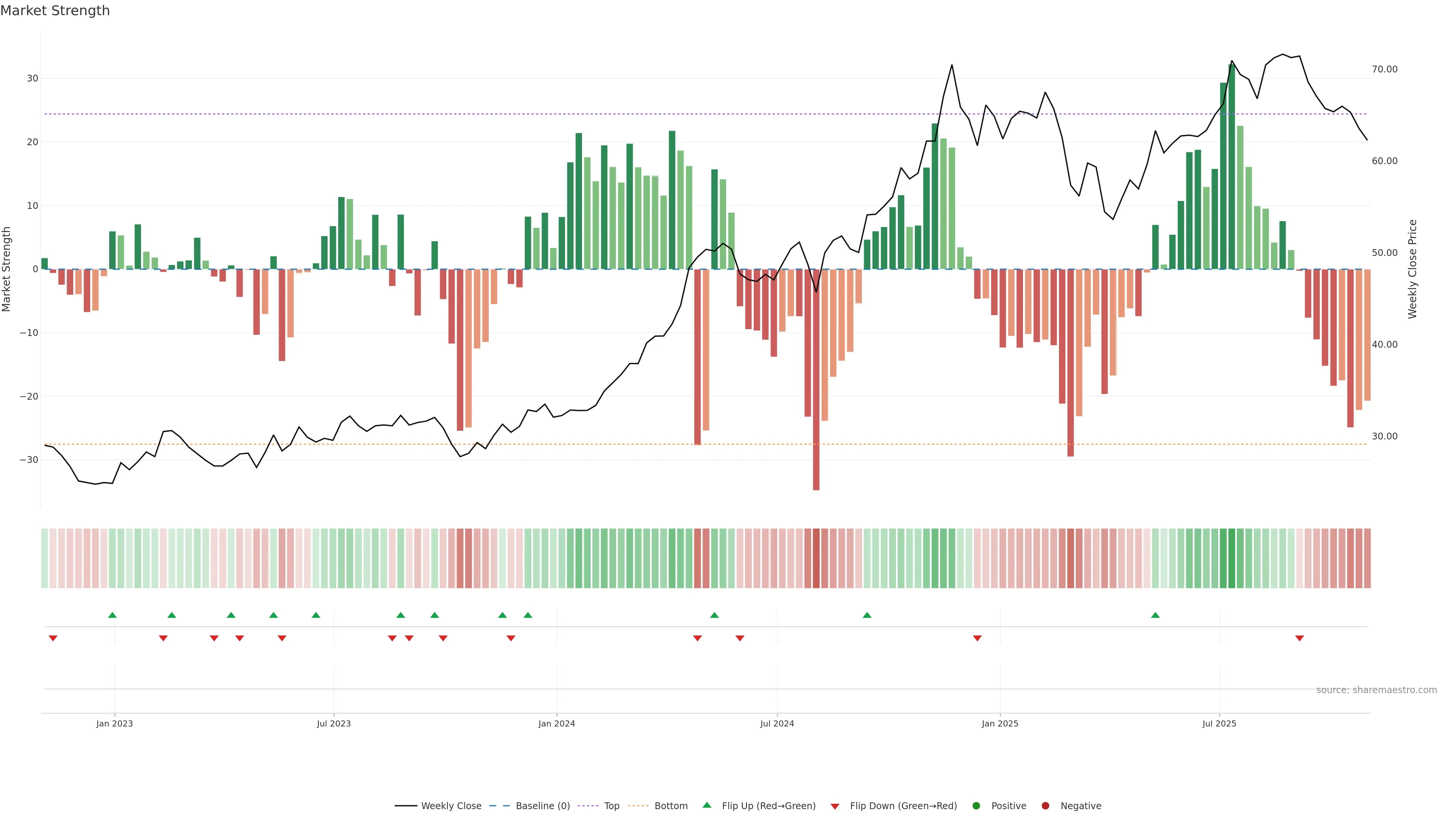
Task: Click the Jul 2024 x-axis label
Action: click(x=777, y=723)
